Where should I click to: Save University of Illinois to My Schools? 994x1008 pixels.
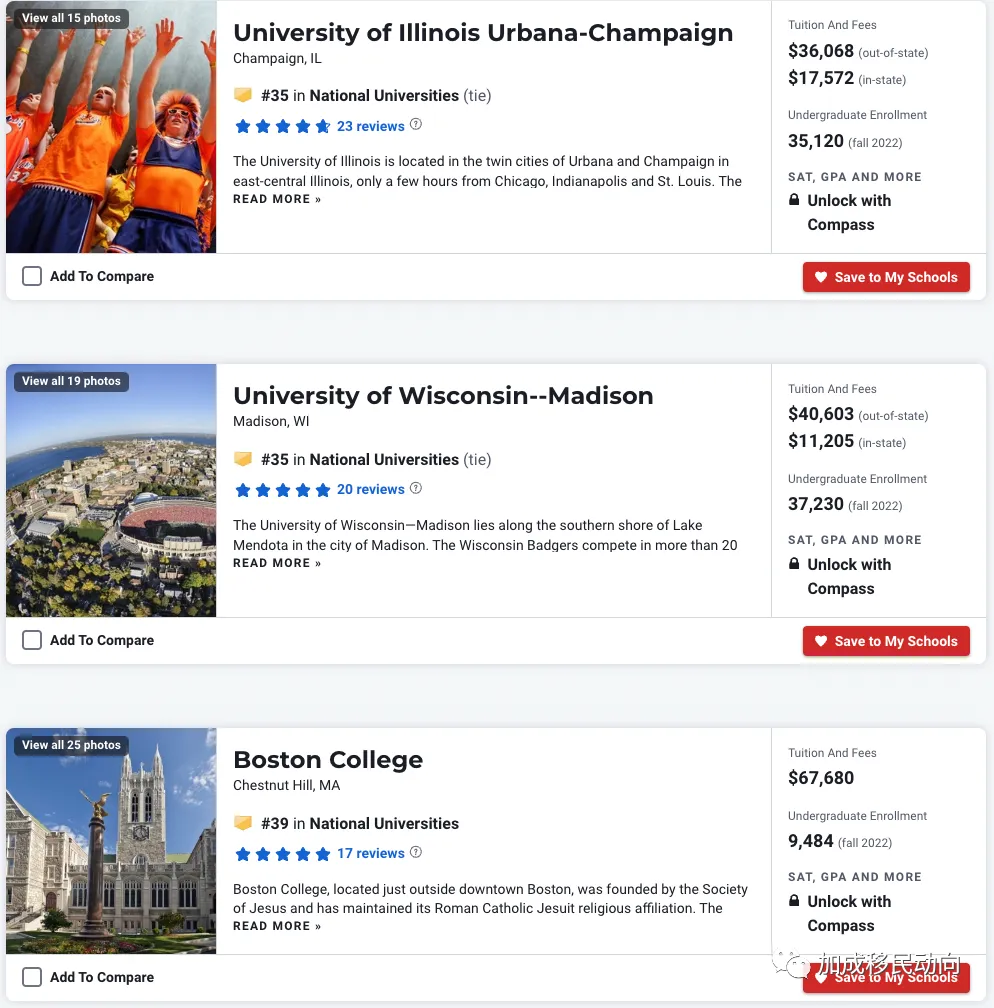click(886, 277)
